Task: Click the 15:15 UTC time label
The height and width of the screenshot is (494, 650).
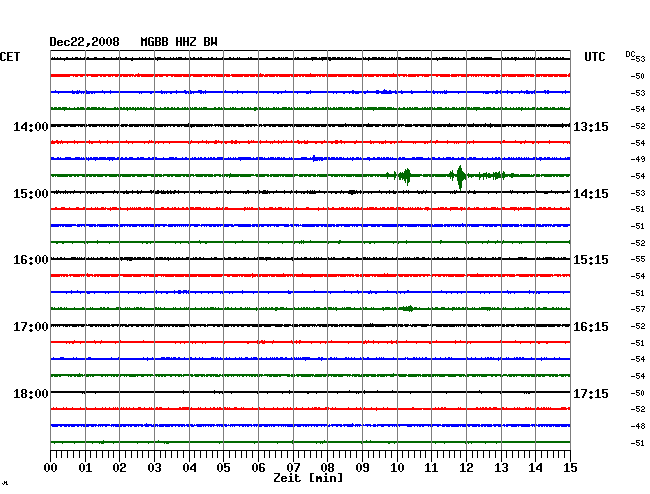Action: coord(591,260)
